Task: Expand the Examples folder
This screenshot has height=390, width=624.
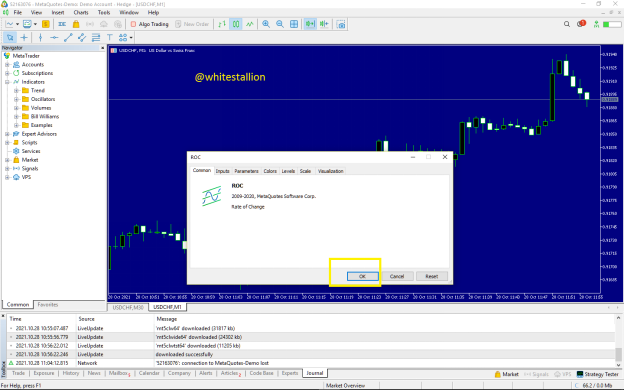Action: [16, 125]
